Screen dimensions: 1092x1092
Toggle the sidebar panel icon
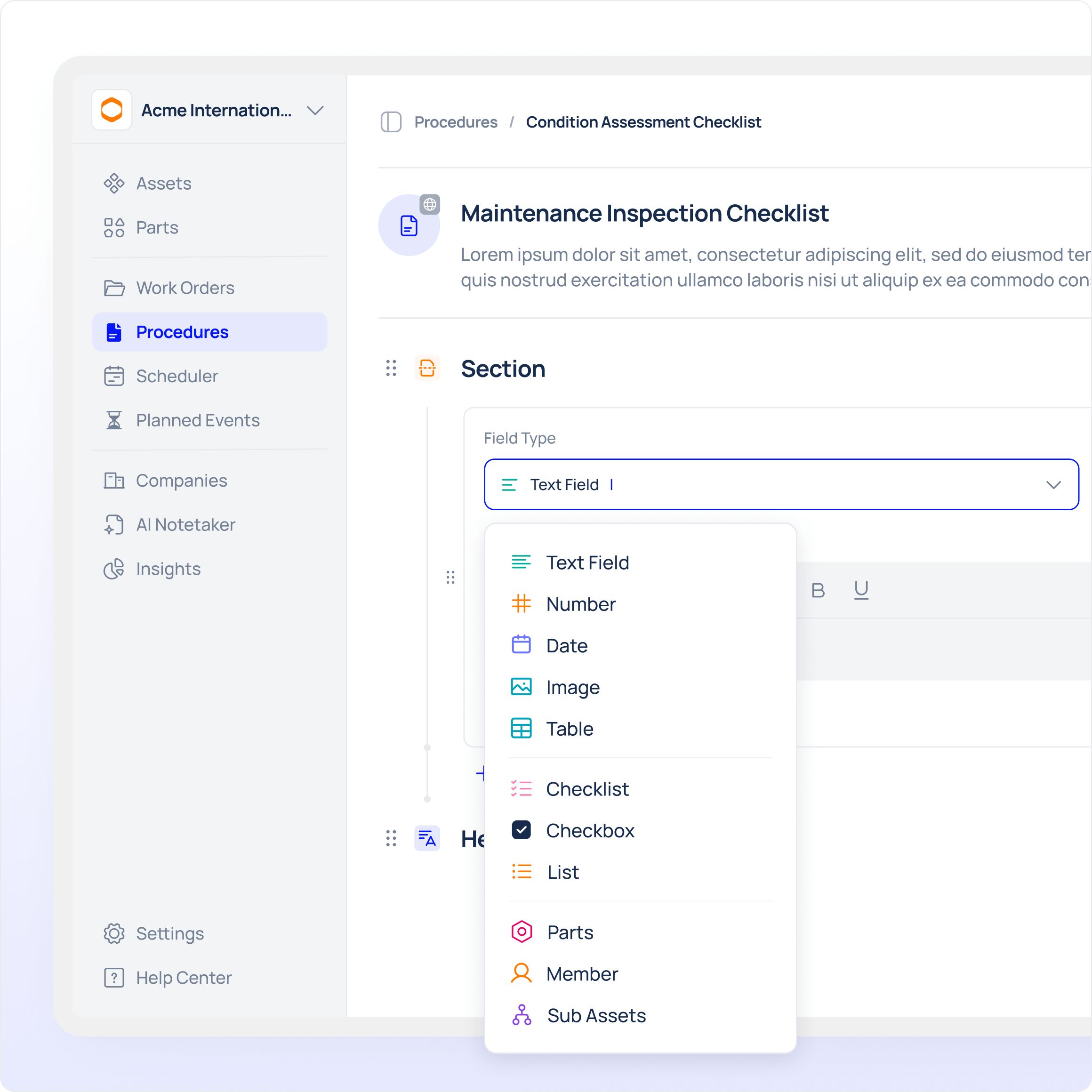(391, 122)
